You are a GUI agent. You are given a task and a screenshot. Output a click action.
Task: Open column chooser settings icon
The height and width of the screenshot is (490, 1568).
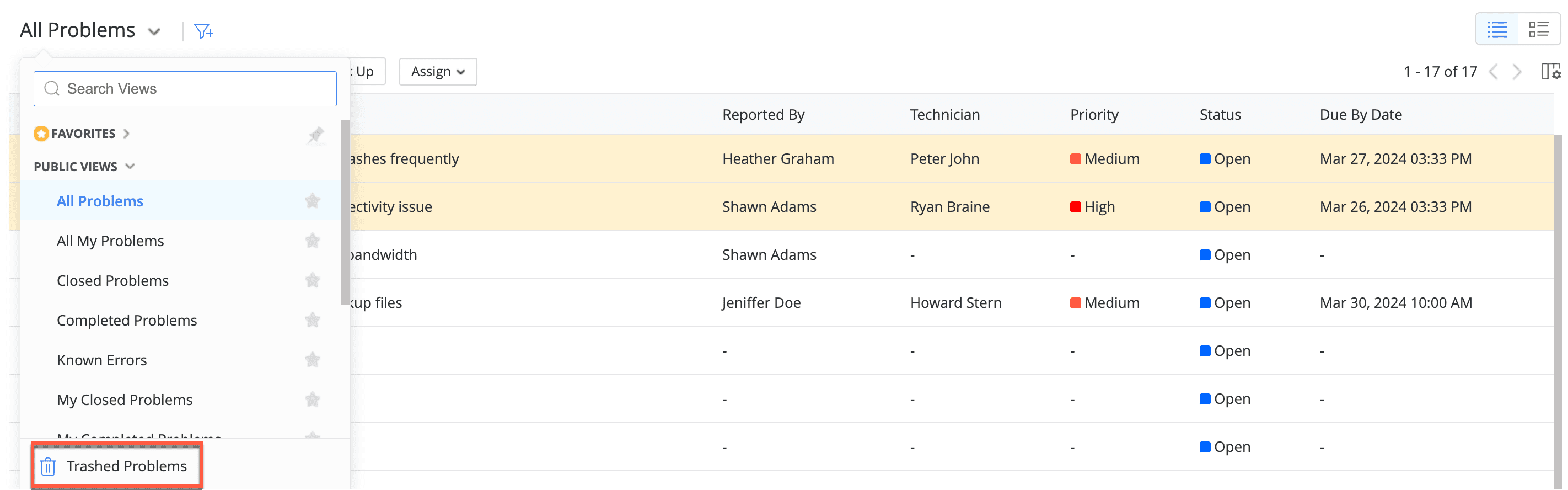pos(1550,72)
